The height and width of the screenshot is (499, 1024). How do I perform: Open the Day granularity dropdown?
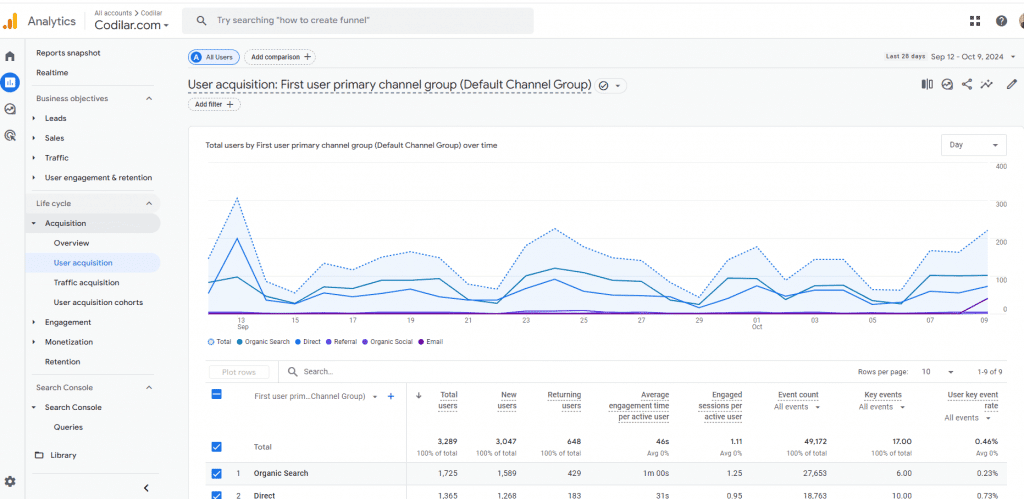[974, 145]
